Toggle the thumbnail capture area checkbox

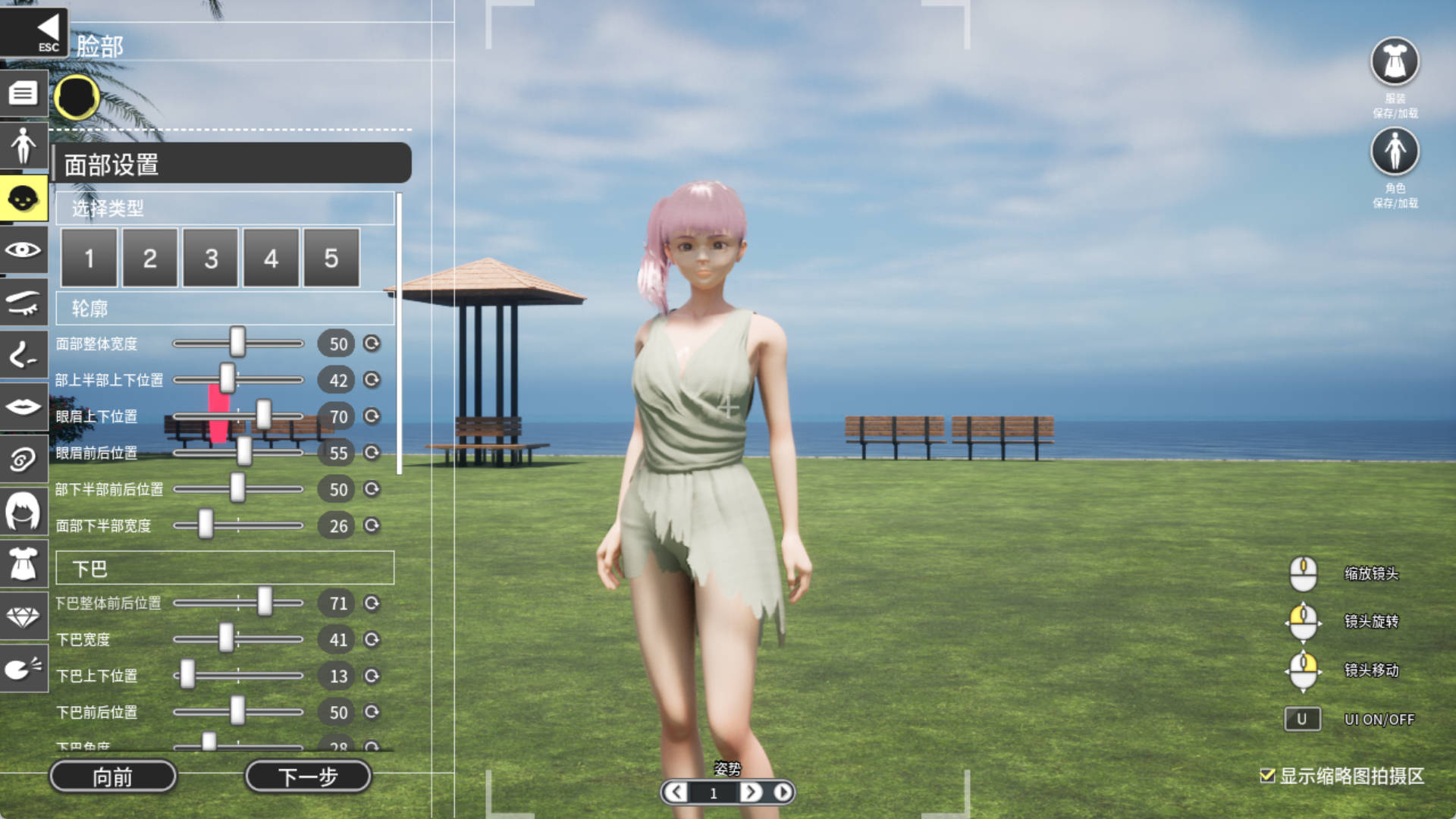click(x=1266, y=775)
